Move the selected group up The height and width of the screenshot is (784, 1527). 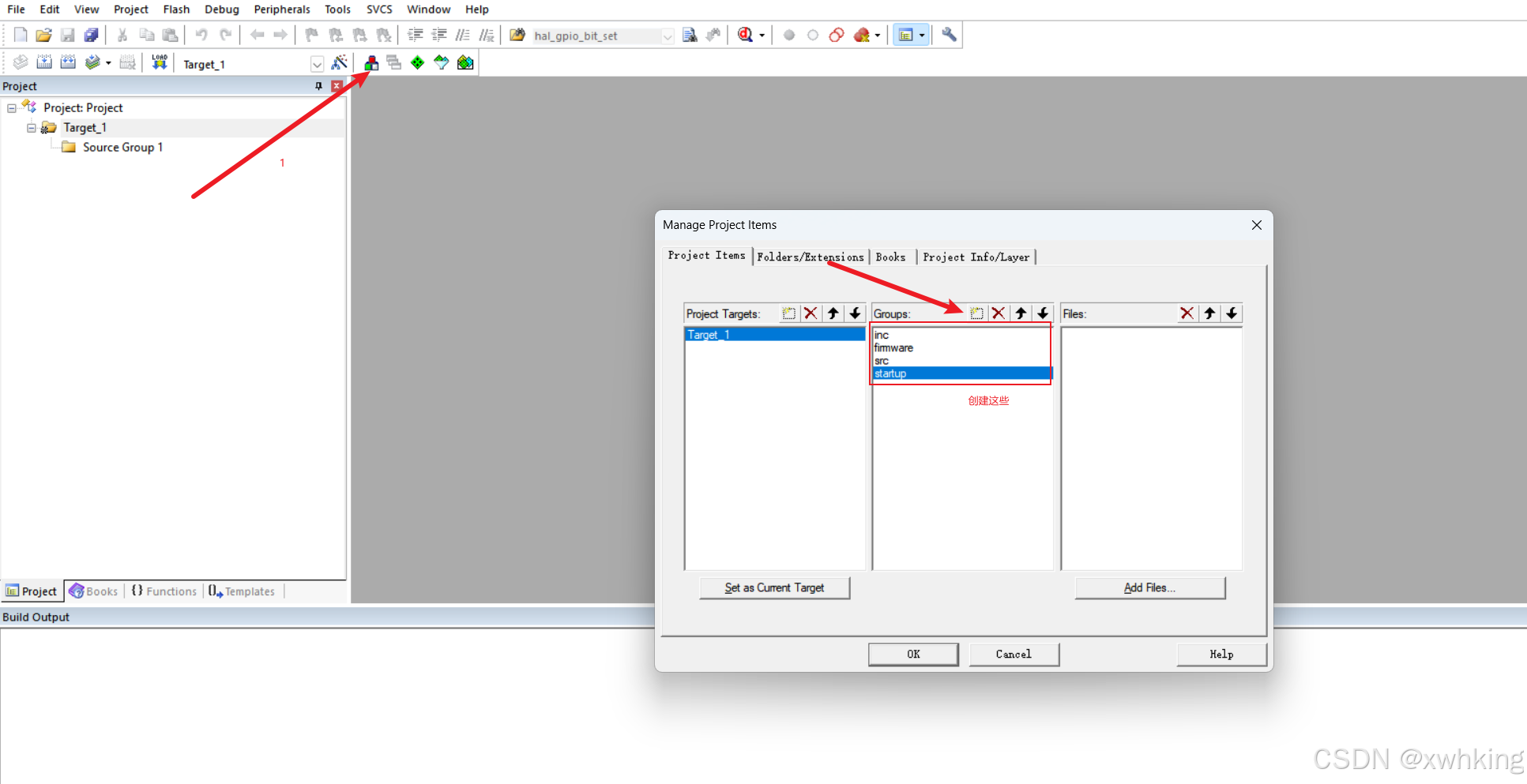(x=1021, y=313)
